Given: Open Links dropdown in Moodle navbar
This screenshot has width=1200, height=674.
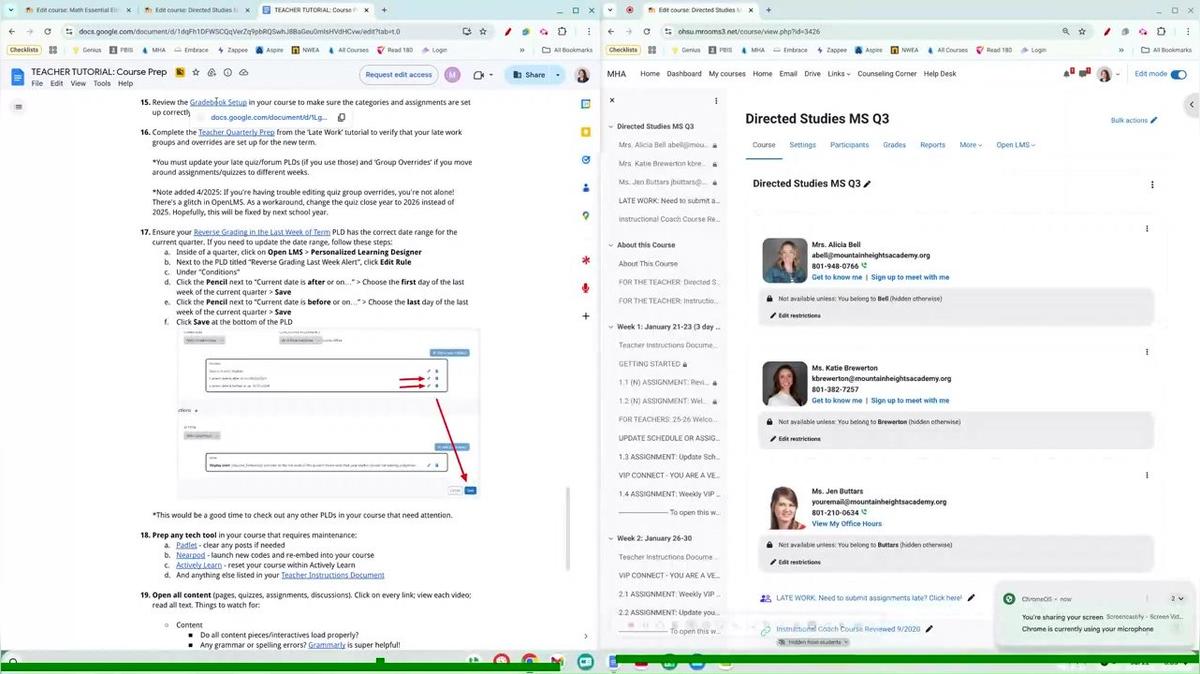Looking at the screenshot, I should pos(838,74).
